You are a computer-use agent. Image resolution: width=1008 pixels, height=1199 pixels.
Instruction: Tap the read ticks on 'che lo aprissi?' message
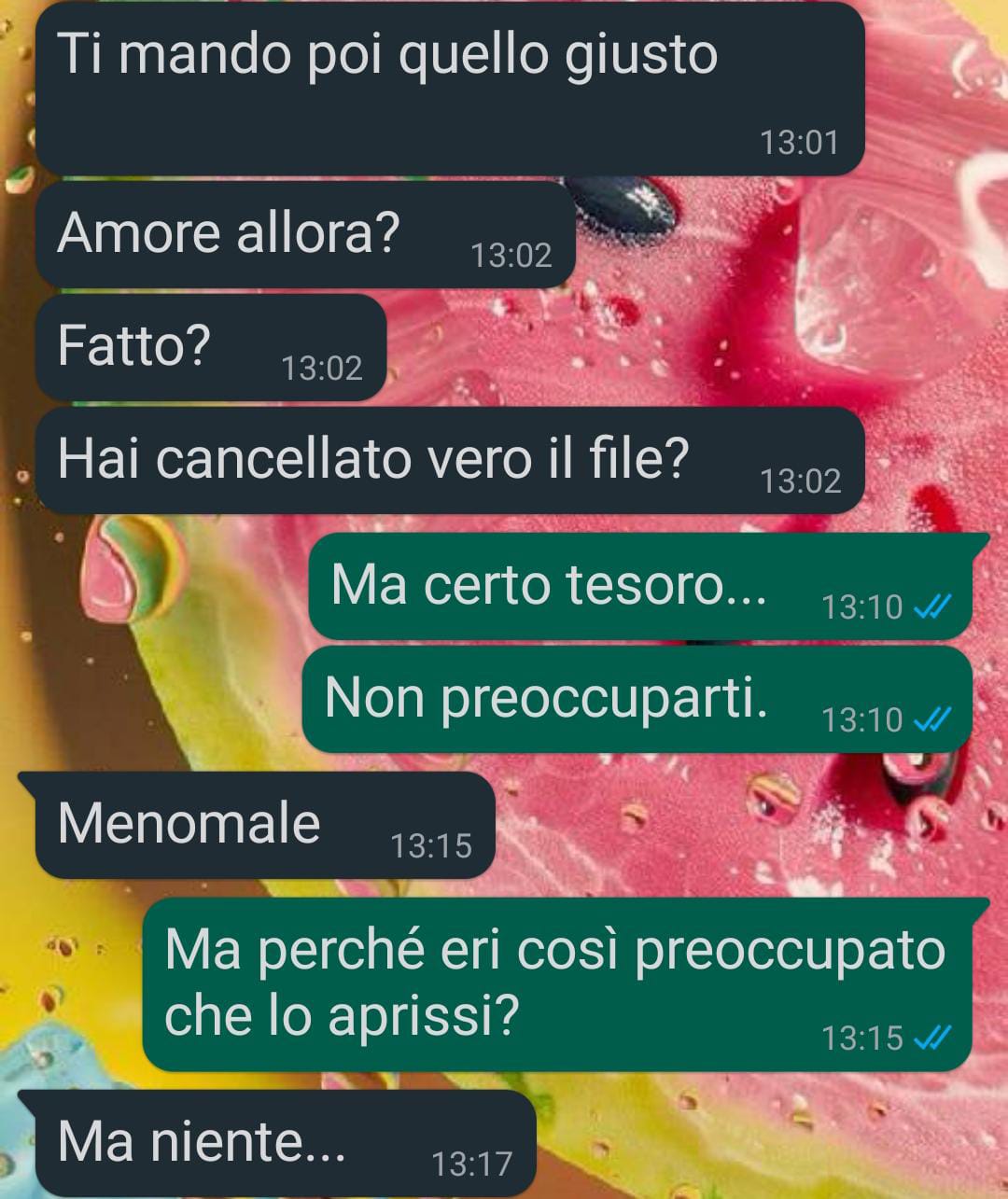coord(931,1038)
